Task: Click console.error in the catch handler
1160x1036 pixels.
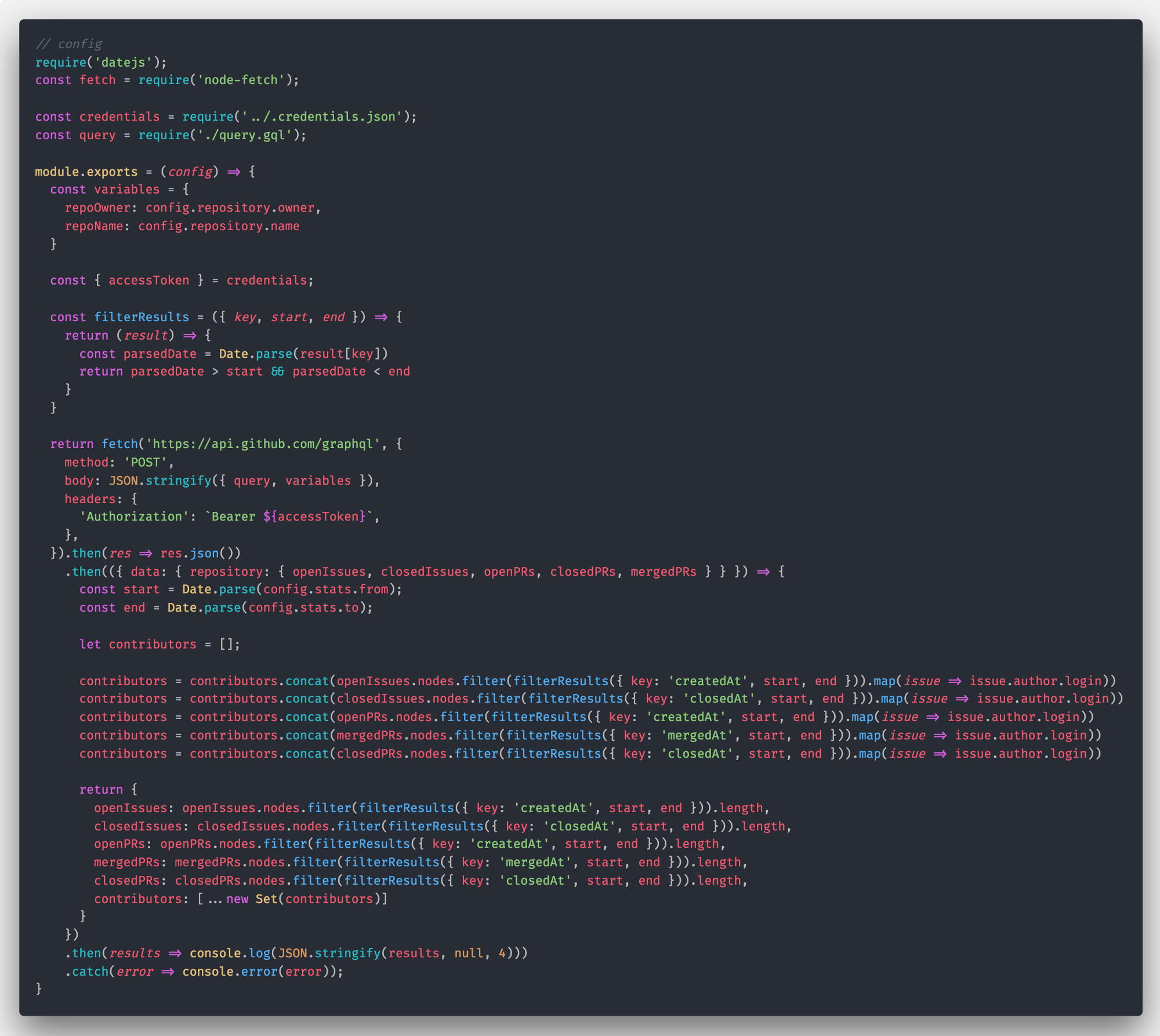Action: [x=230, y=972]
